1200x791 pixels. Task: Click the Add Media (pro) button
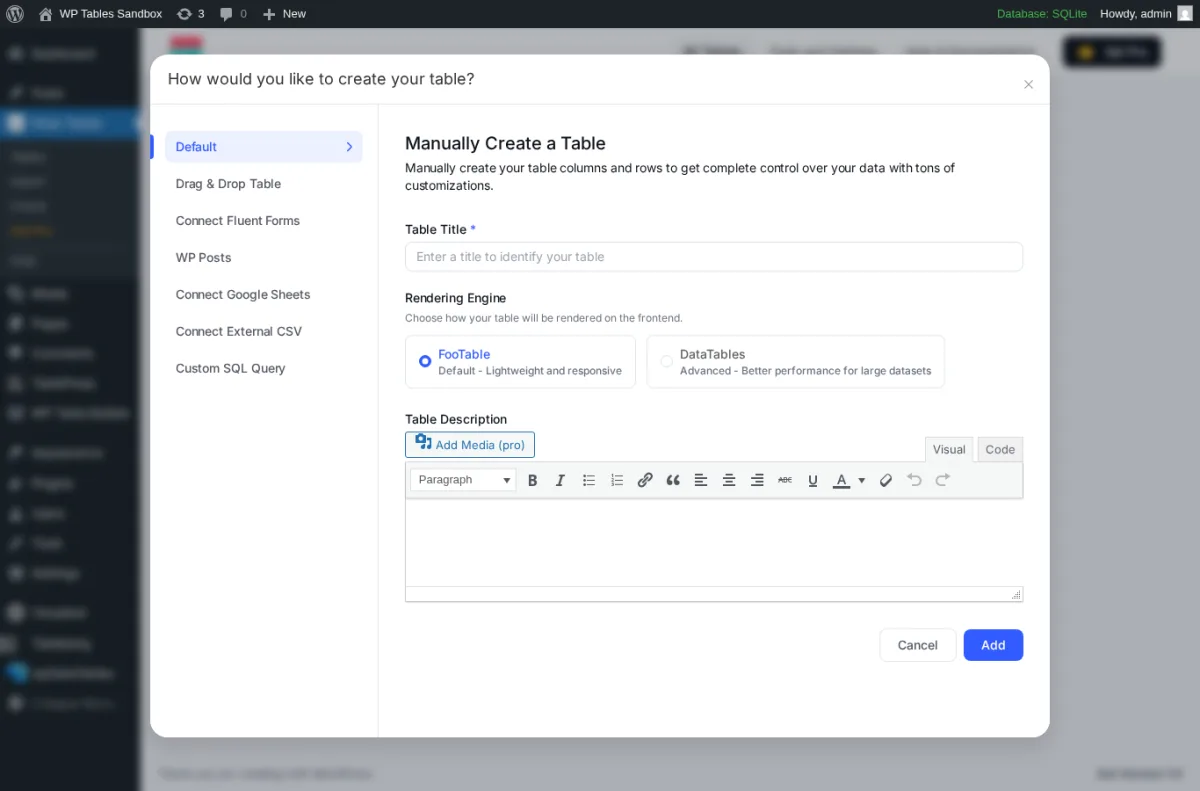[470, 445]
